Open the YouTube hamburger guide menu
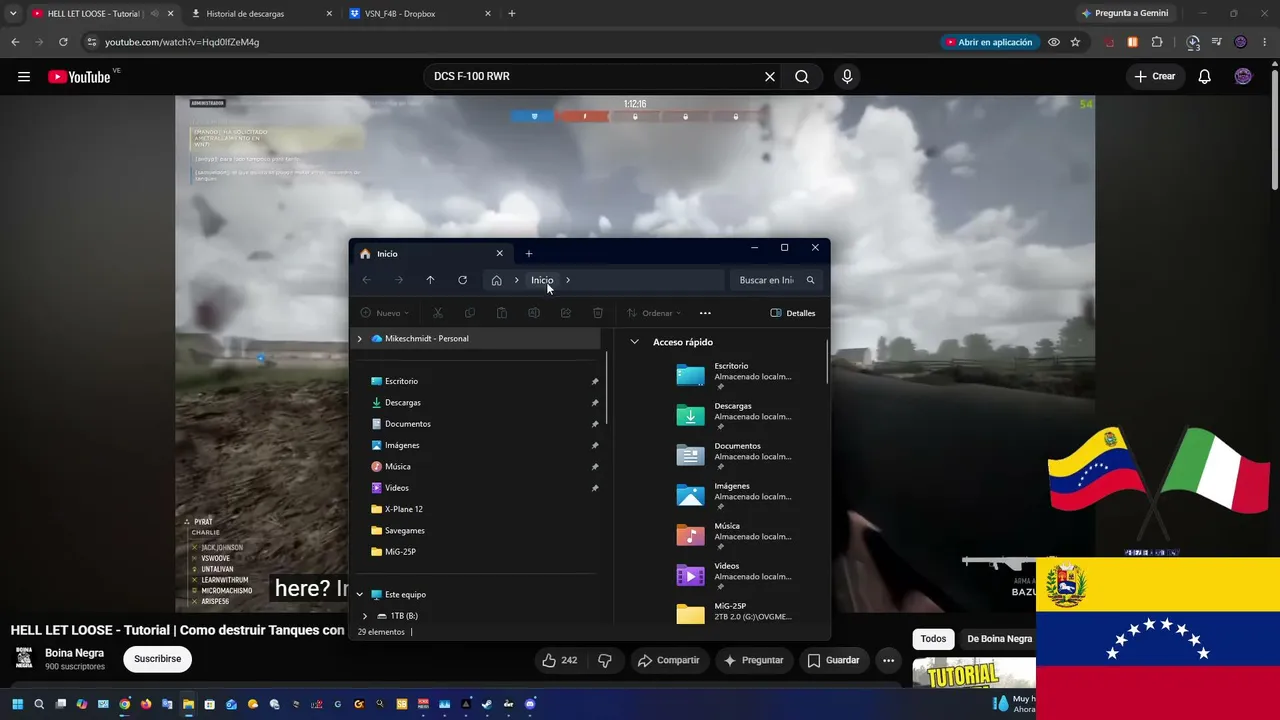Image resolution: width=1280 pixels, height=720 pixels. (x=24, y=77)
